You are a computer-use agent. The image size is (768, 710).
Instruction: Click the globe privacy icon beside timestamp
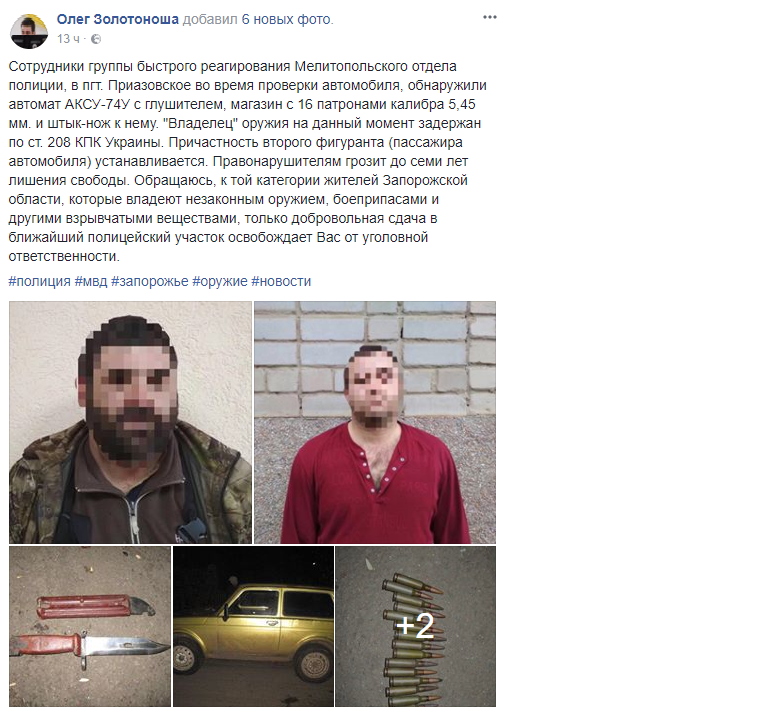click(x=96, y=39)
